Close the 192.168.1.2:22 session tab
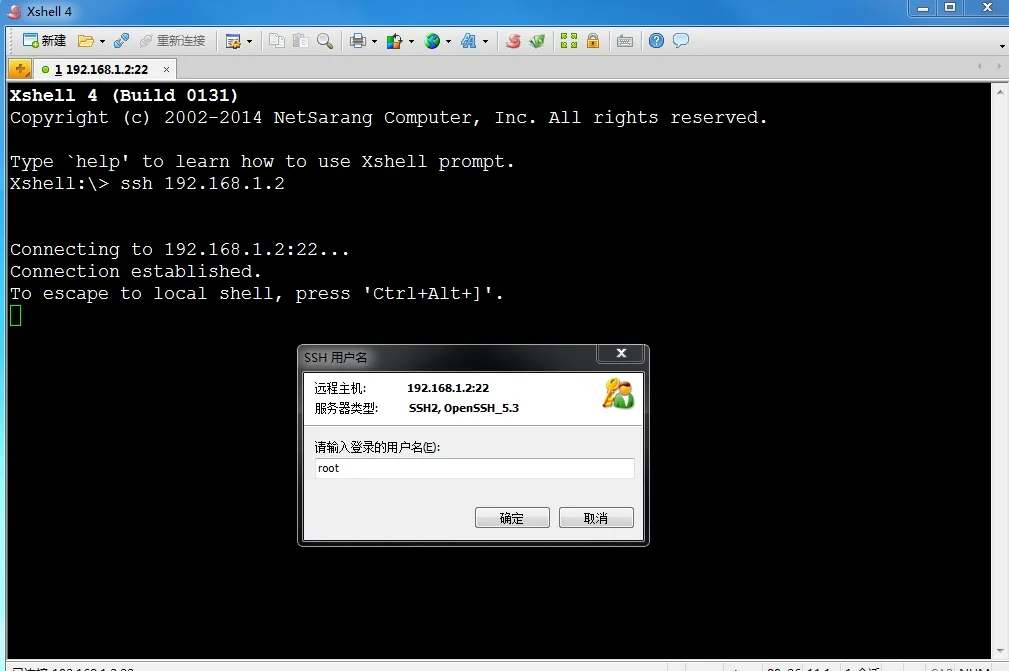Image resolution: width=1009 pixels, height=671 pixels. point(166,69)
